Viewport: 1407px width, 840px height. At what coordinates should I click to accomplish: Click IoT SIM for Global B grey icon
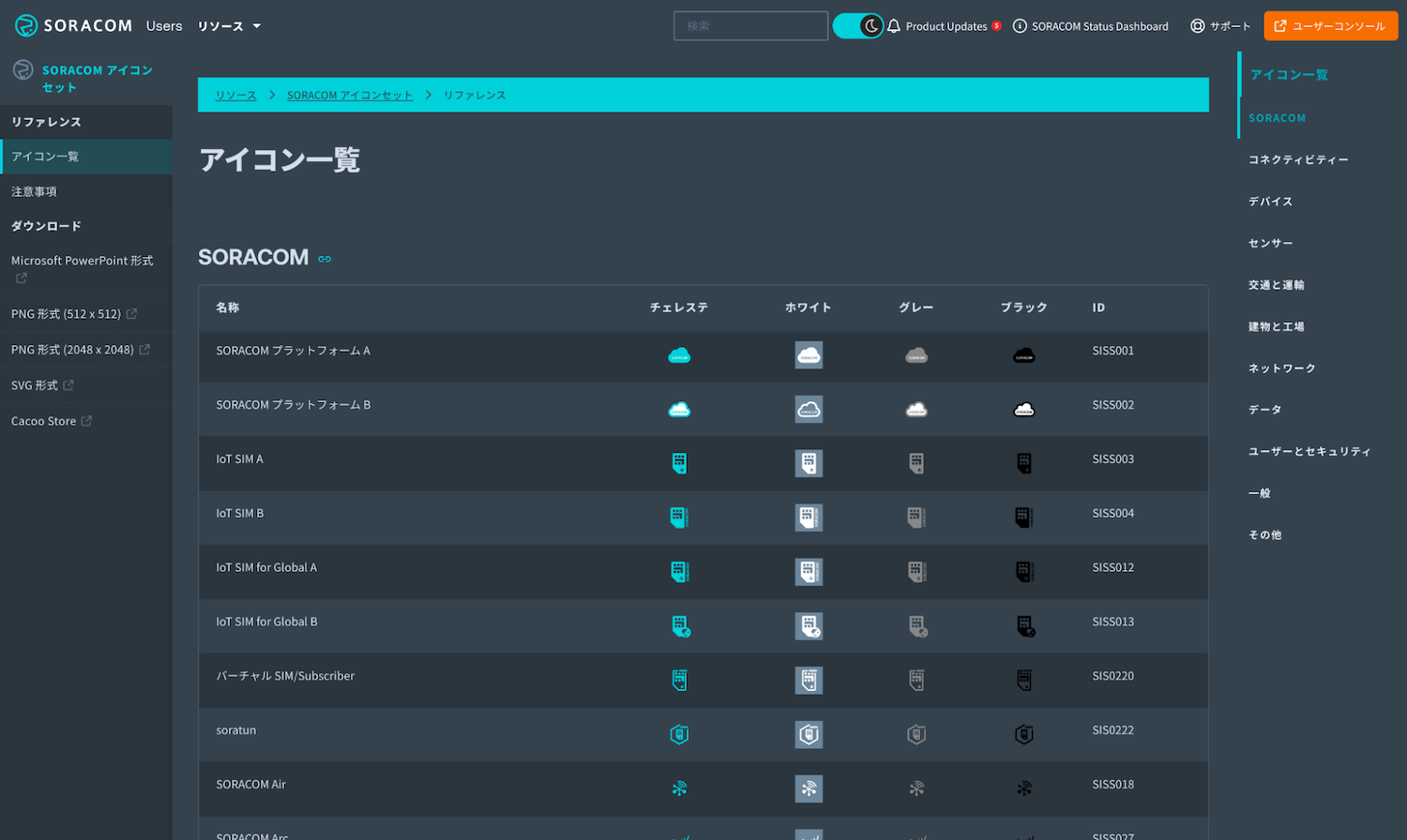pyautogui.click(x=918, y=626)
